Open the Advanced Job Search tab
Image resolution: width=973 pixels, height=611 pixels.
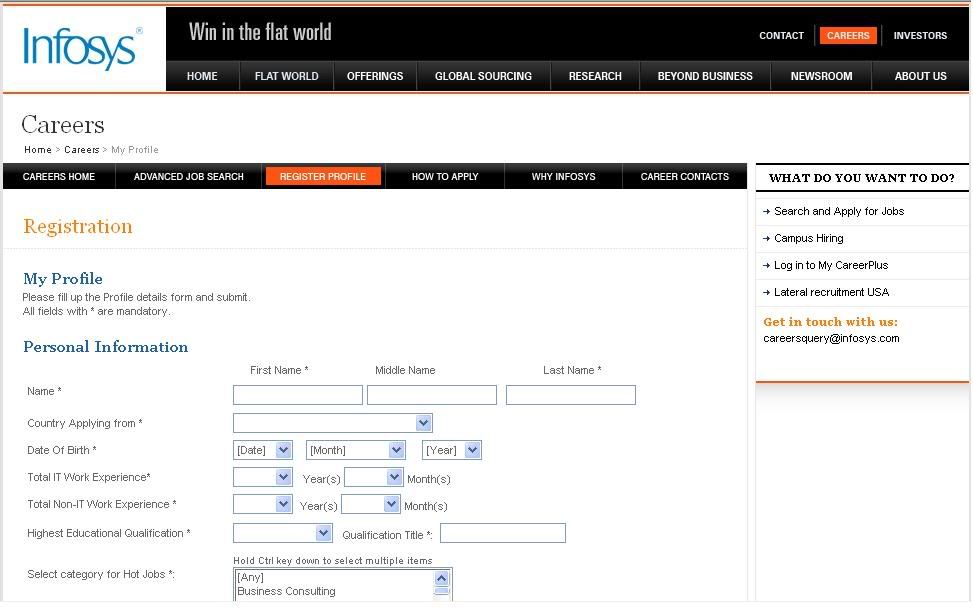tap(189, 177)
